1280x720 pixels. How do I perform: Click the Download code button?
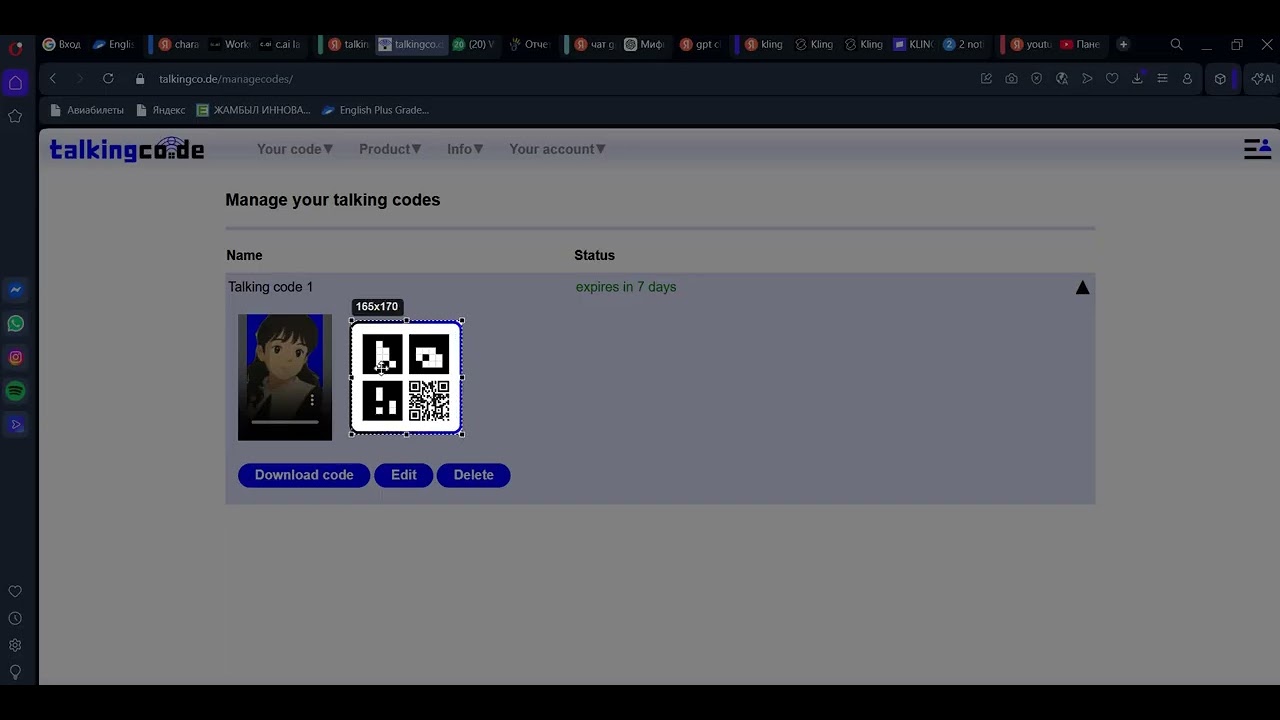(x=304, y=475)
